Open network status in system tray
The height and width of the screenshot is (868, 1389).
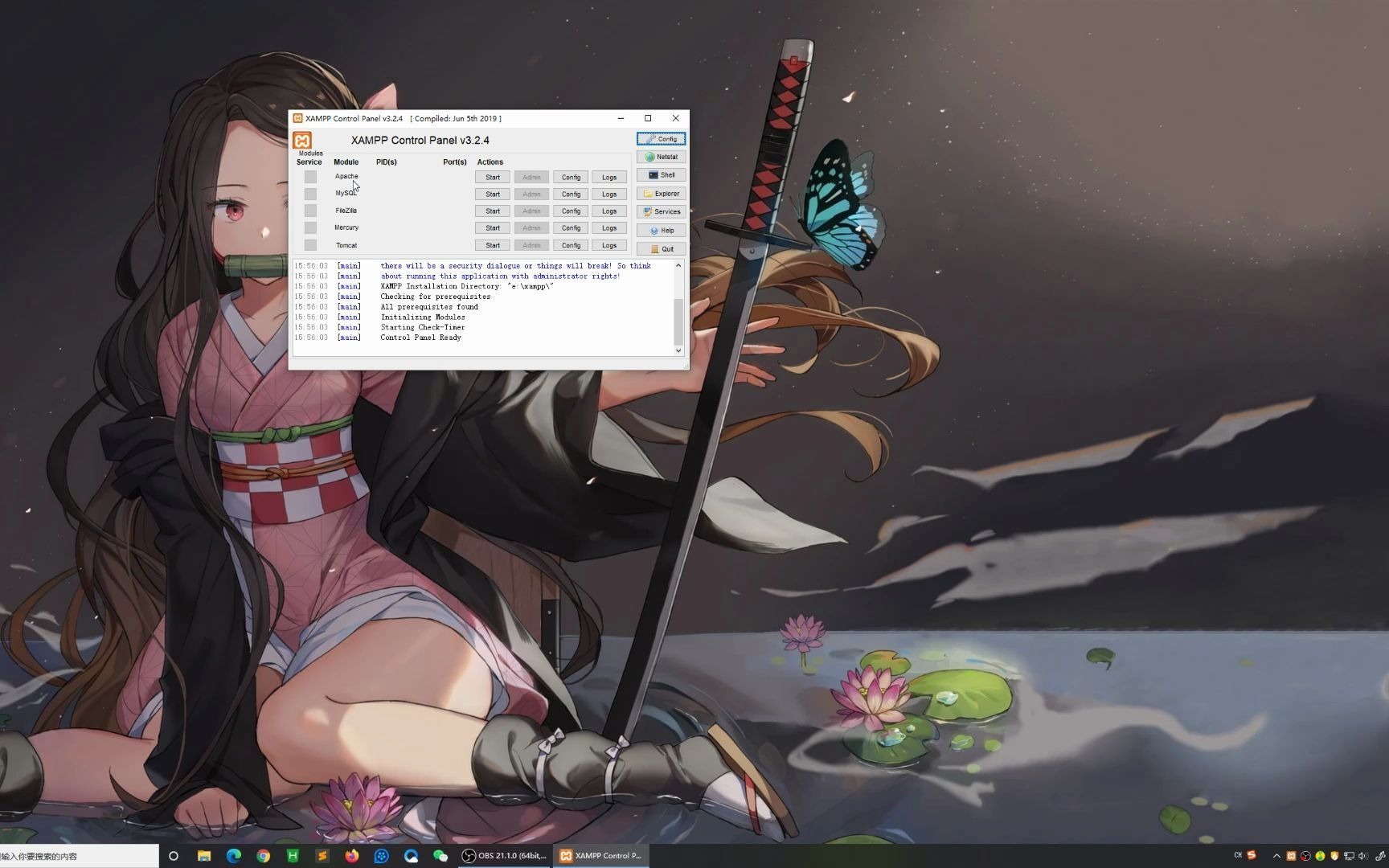coord(1349,856)
